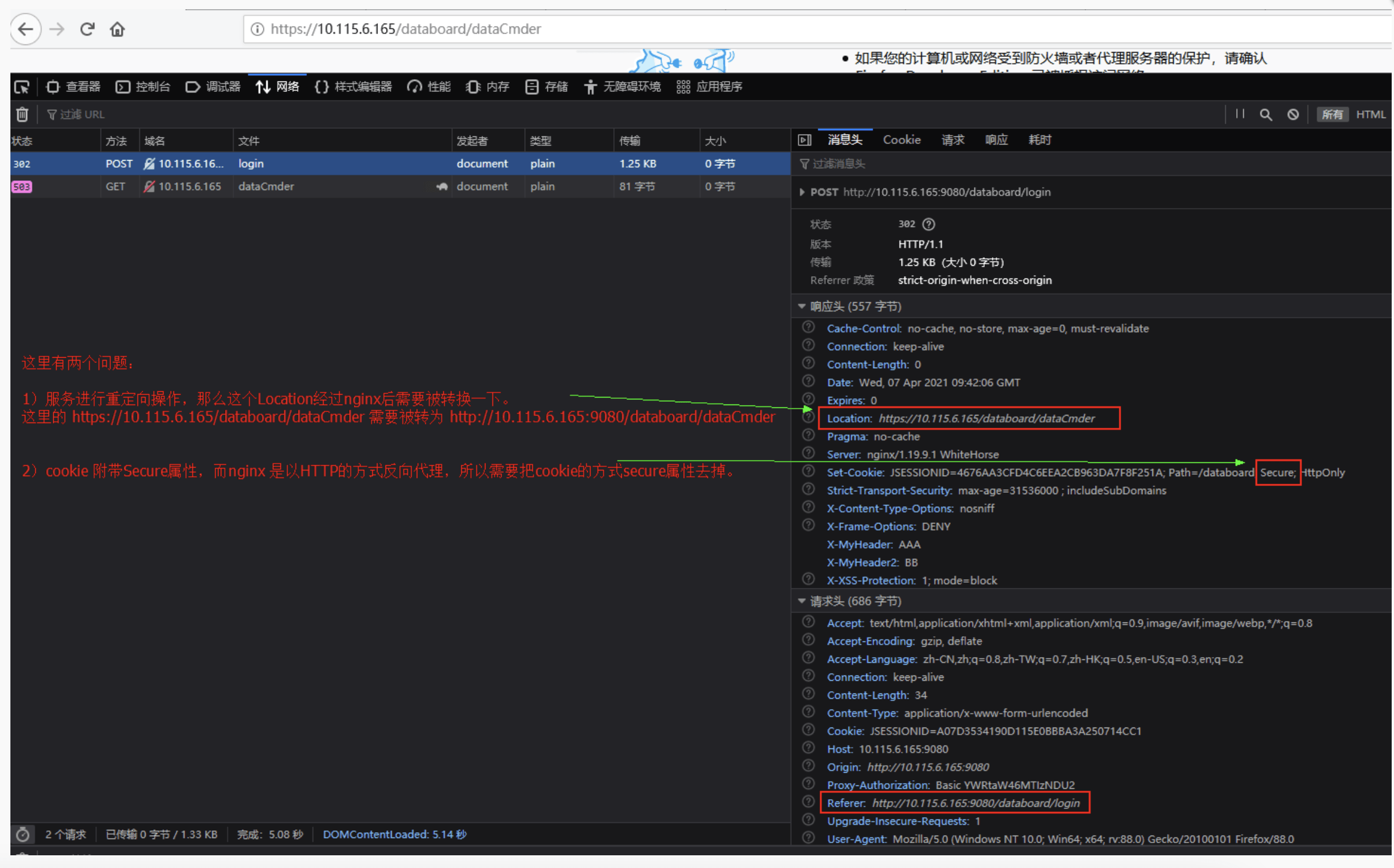
Task: Sort by the File (文件) column header
Action: [343, 141]
